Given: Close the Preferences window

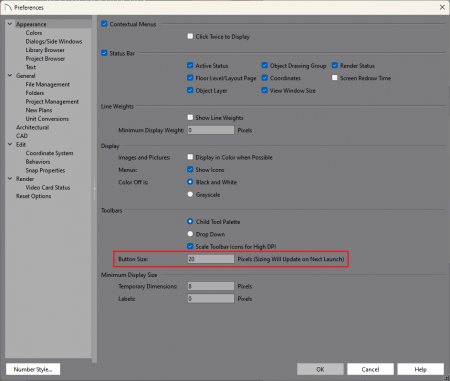Looking at the screenshot, I should tap(442, 7).
